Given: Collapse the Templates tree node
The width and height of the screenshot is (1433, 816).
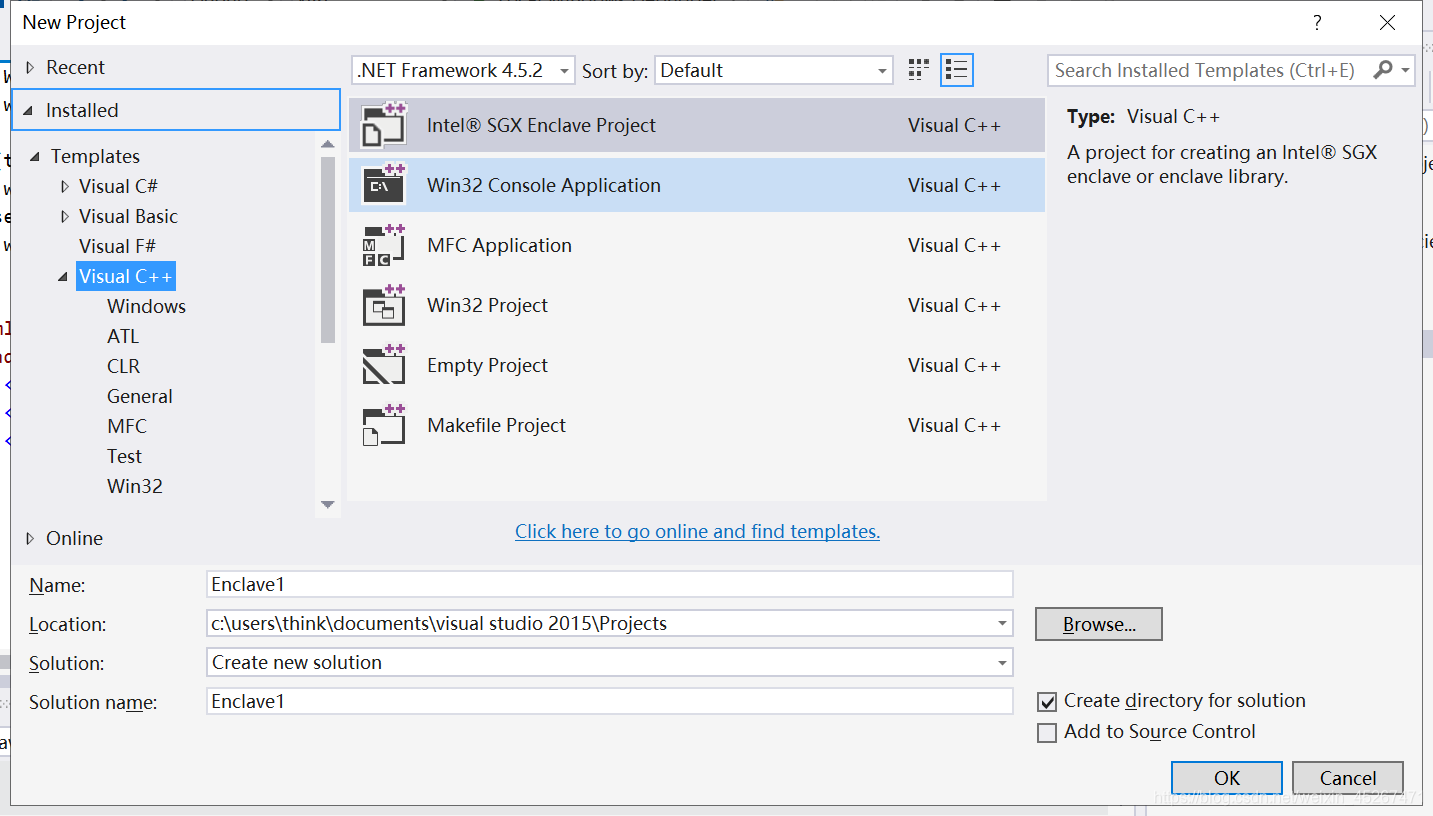Looking at the screenshot, I should [x=35, y=157].
